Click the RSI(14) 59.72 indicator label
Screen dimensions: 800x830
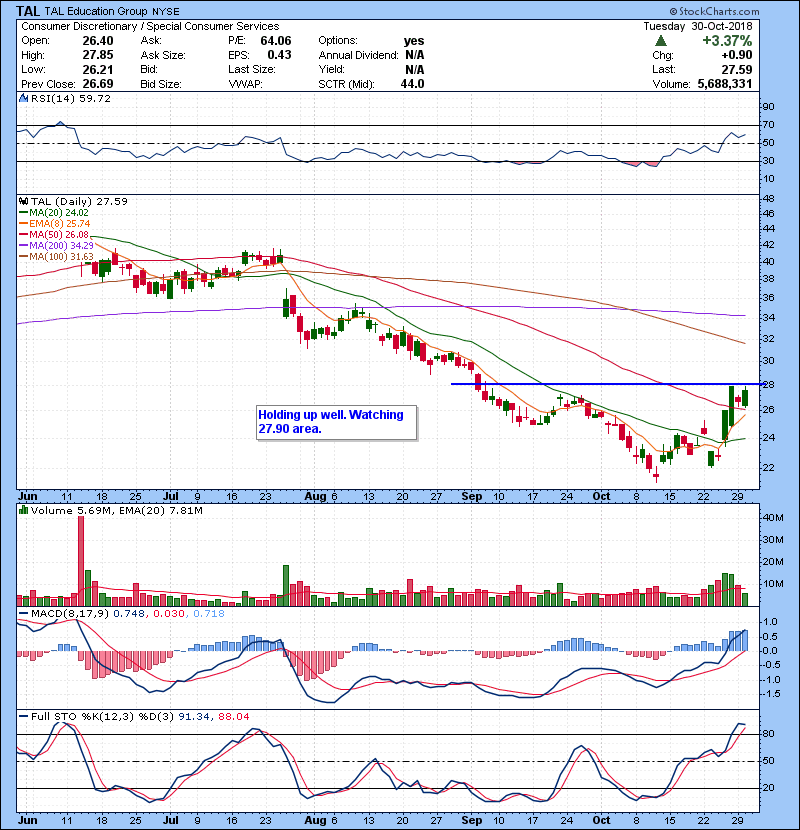[71, 98]
